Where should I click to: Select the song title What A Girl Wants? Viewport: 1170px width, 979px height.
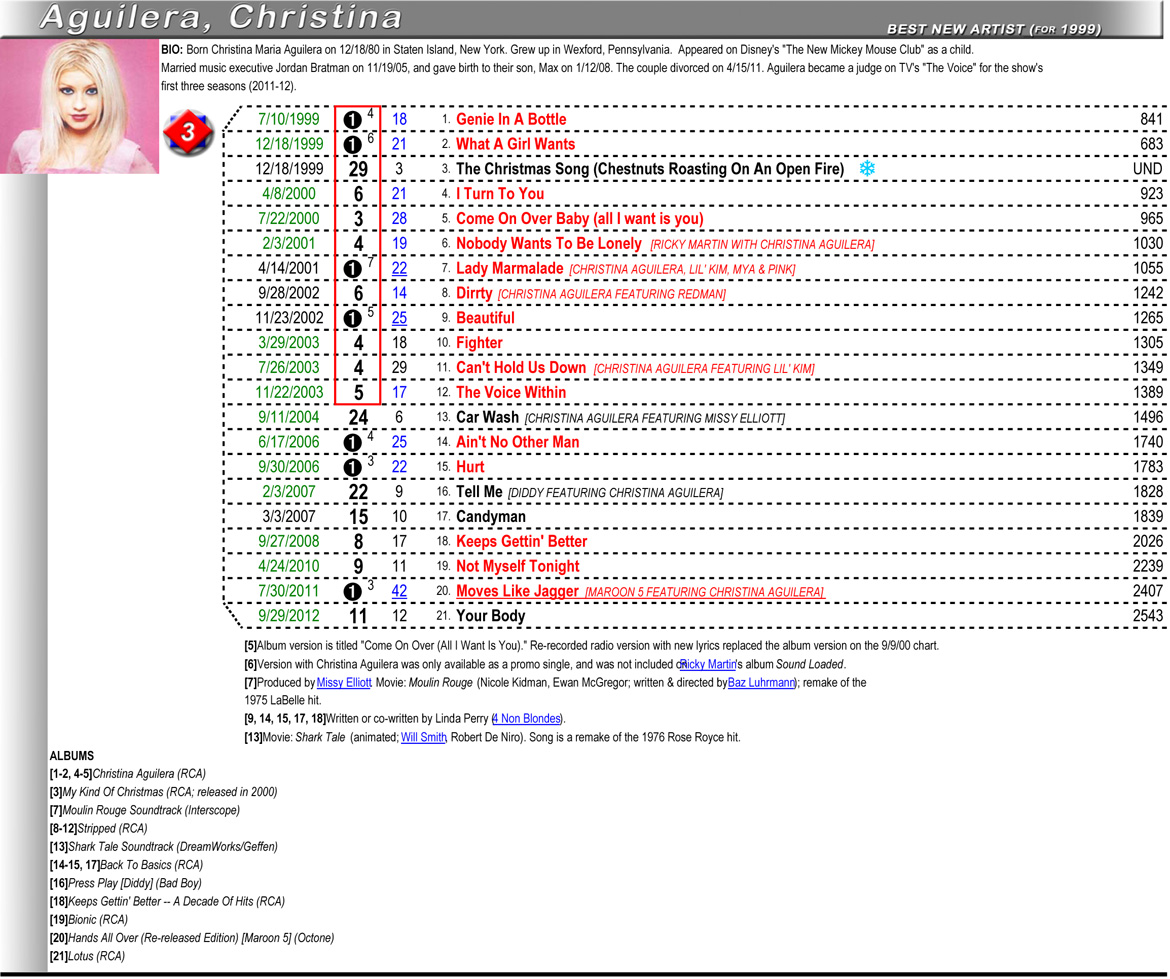(x=516, y=144)
